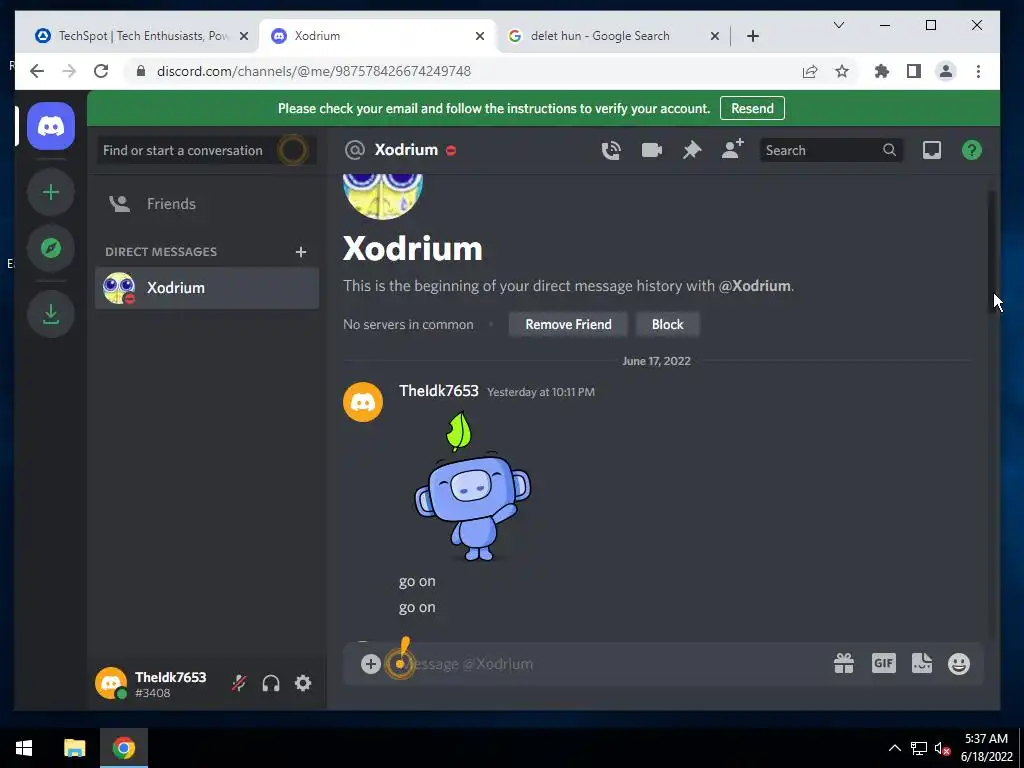Click the Block button
1024x768 pixels.
click(x=667, y=325)
